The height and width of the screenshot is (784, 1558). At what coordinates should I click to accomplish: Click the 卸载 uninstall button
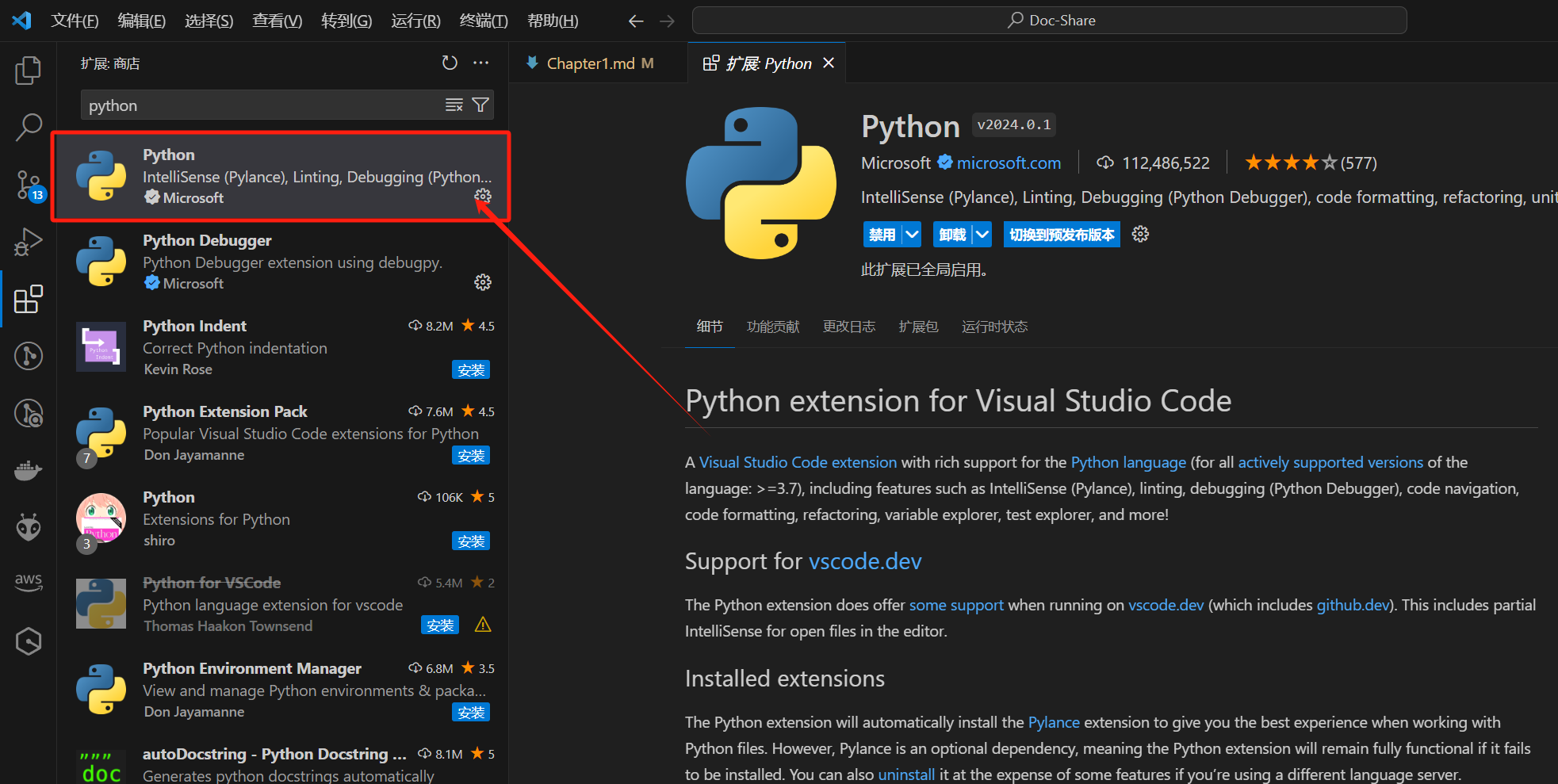pyautogui.click(x=953, y=234)
